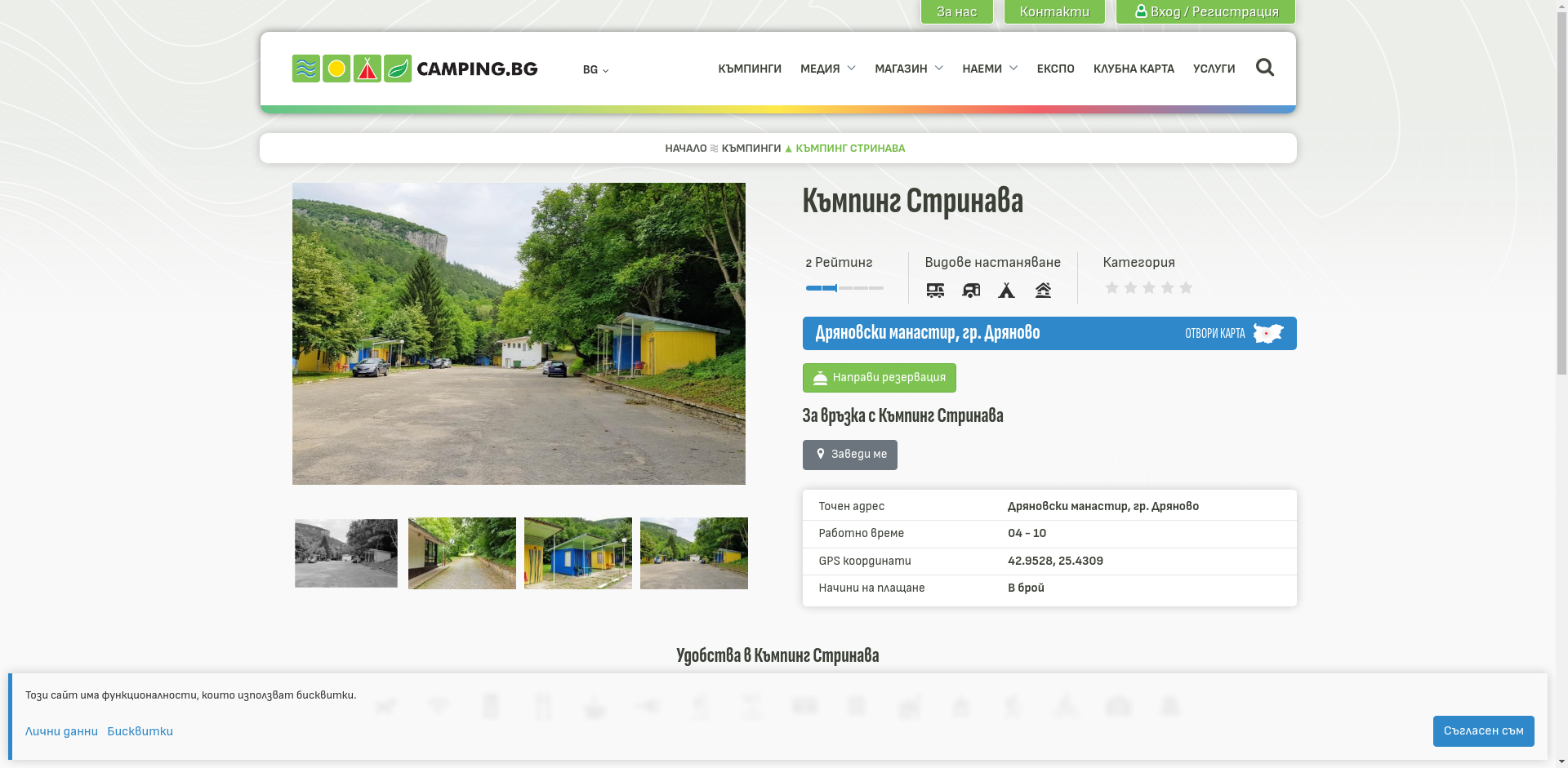Accept cookies with Съгласен съм
This screenshot has width=1568, height=768.
coord(1483,730)
